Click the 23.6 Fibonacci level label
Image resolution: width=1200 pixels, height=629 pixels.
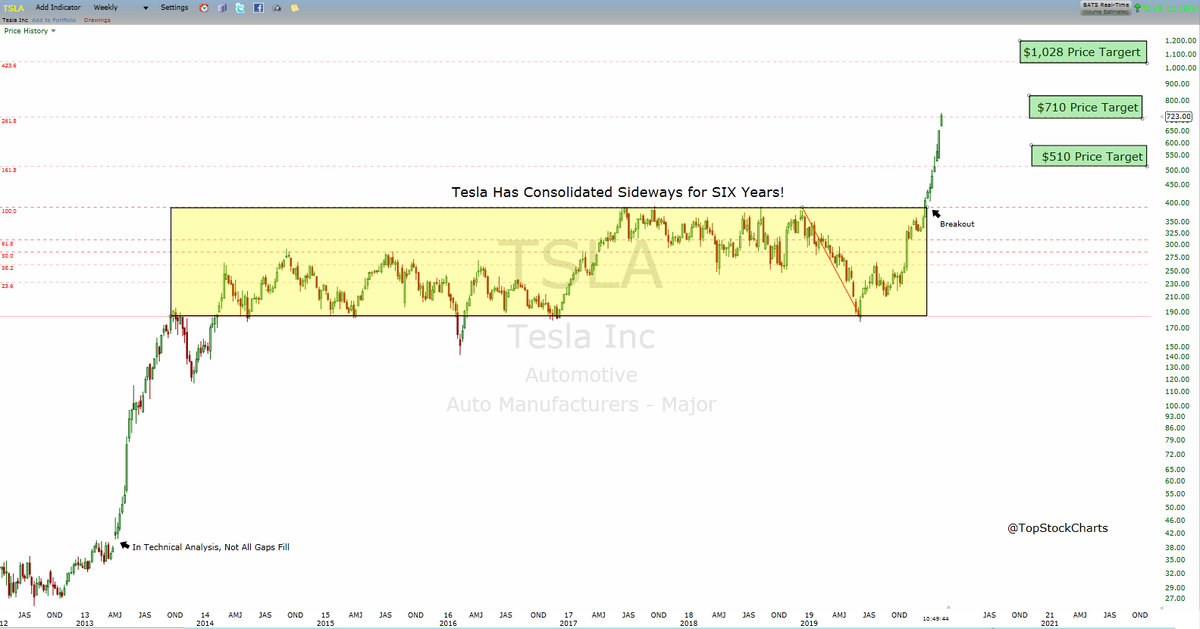pos(8,285)
